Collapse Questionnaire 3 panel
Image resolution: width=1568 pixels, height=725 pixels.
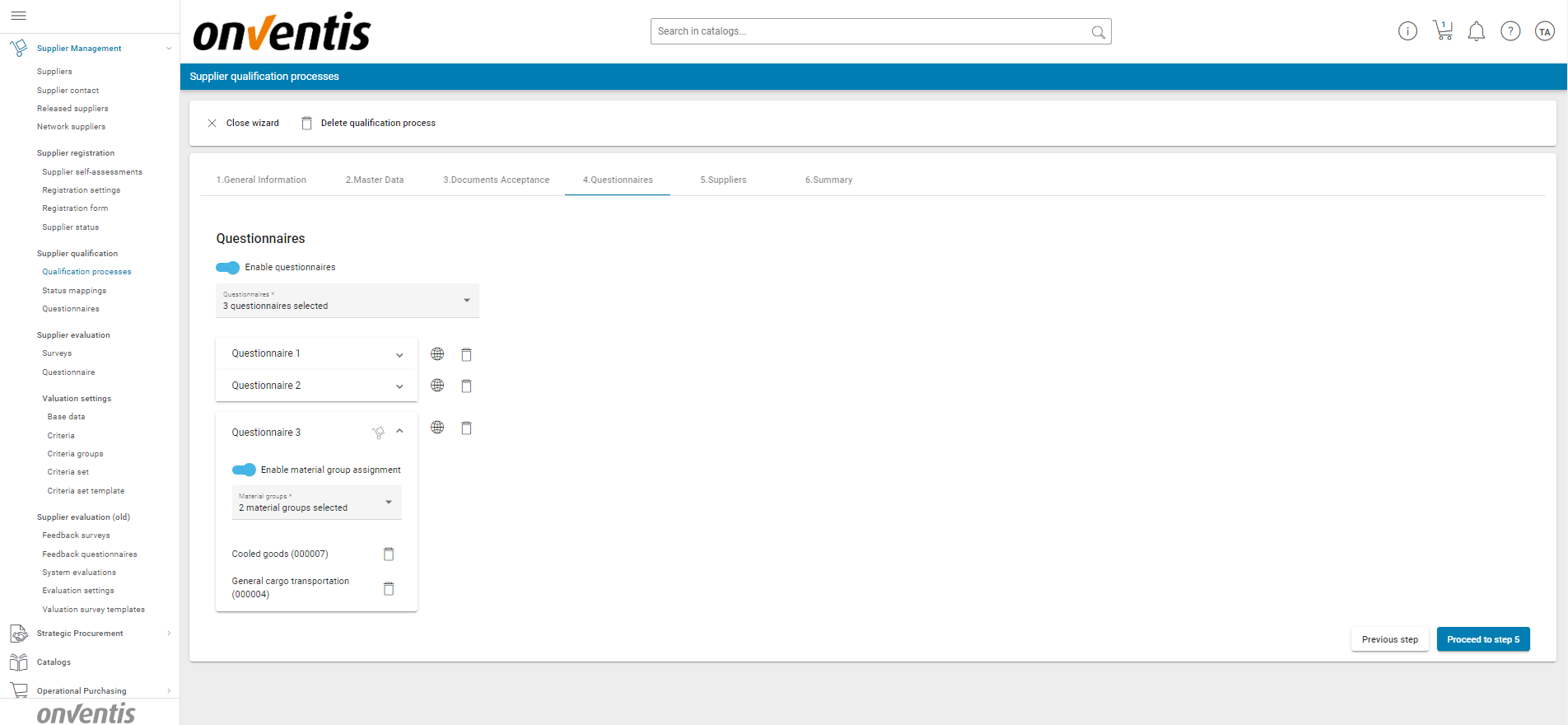399,432
